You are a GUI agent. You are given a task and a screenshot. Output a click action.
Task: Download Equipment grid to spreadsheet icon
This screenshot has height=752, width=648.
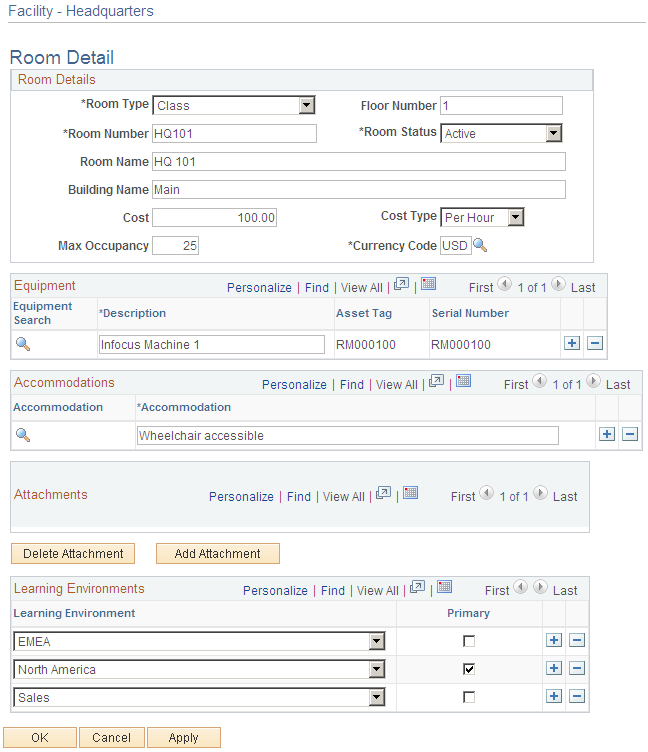[428, 284]
